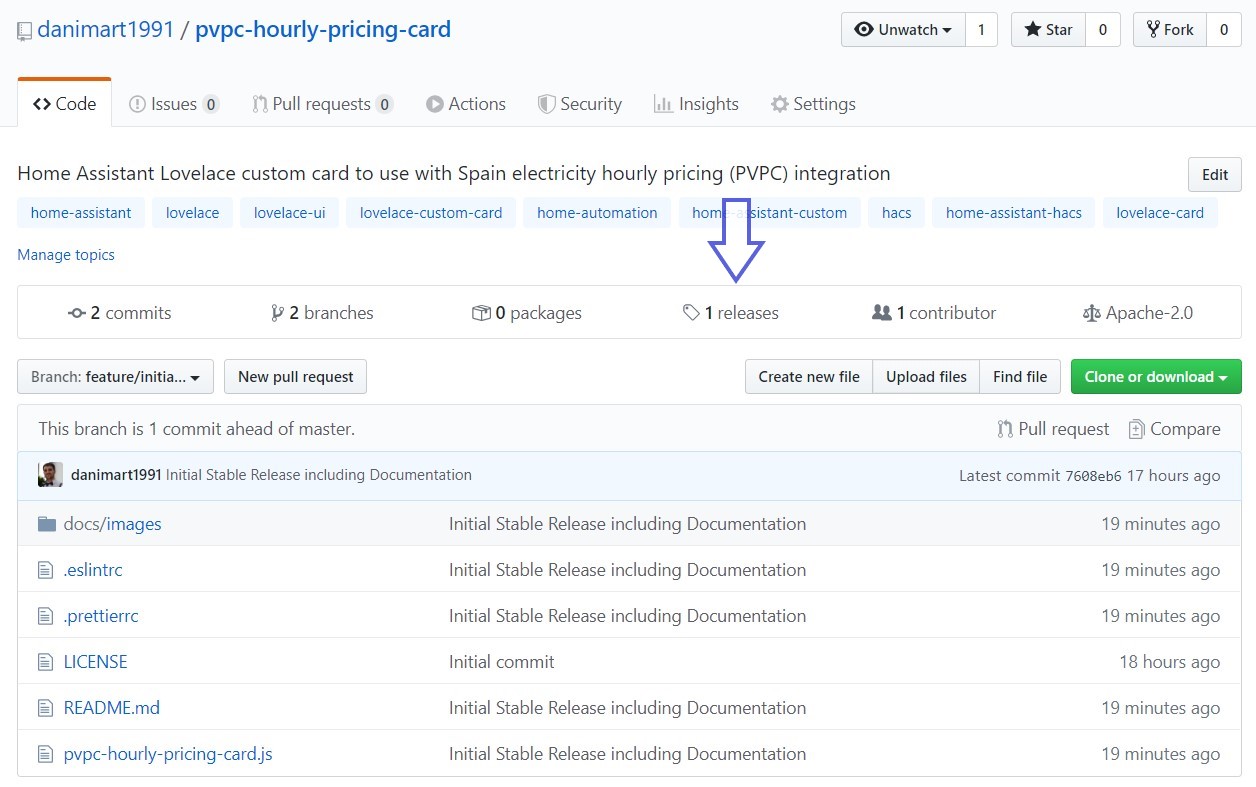
Task: Click the Manage topics link
Action: (66, 255)
